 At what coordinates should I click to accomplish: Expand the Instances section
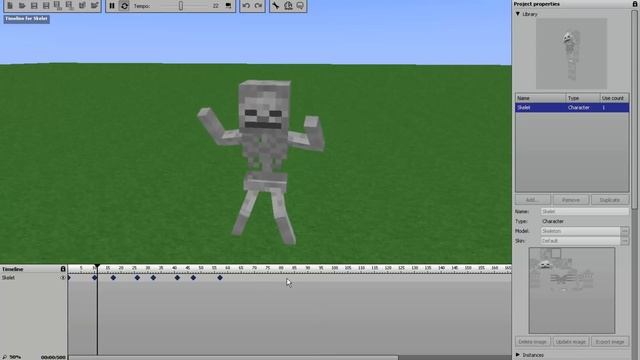(x=518, y=355)
